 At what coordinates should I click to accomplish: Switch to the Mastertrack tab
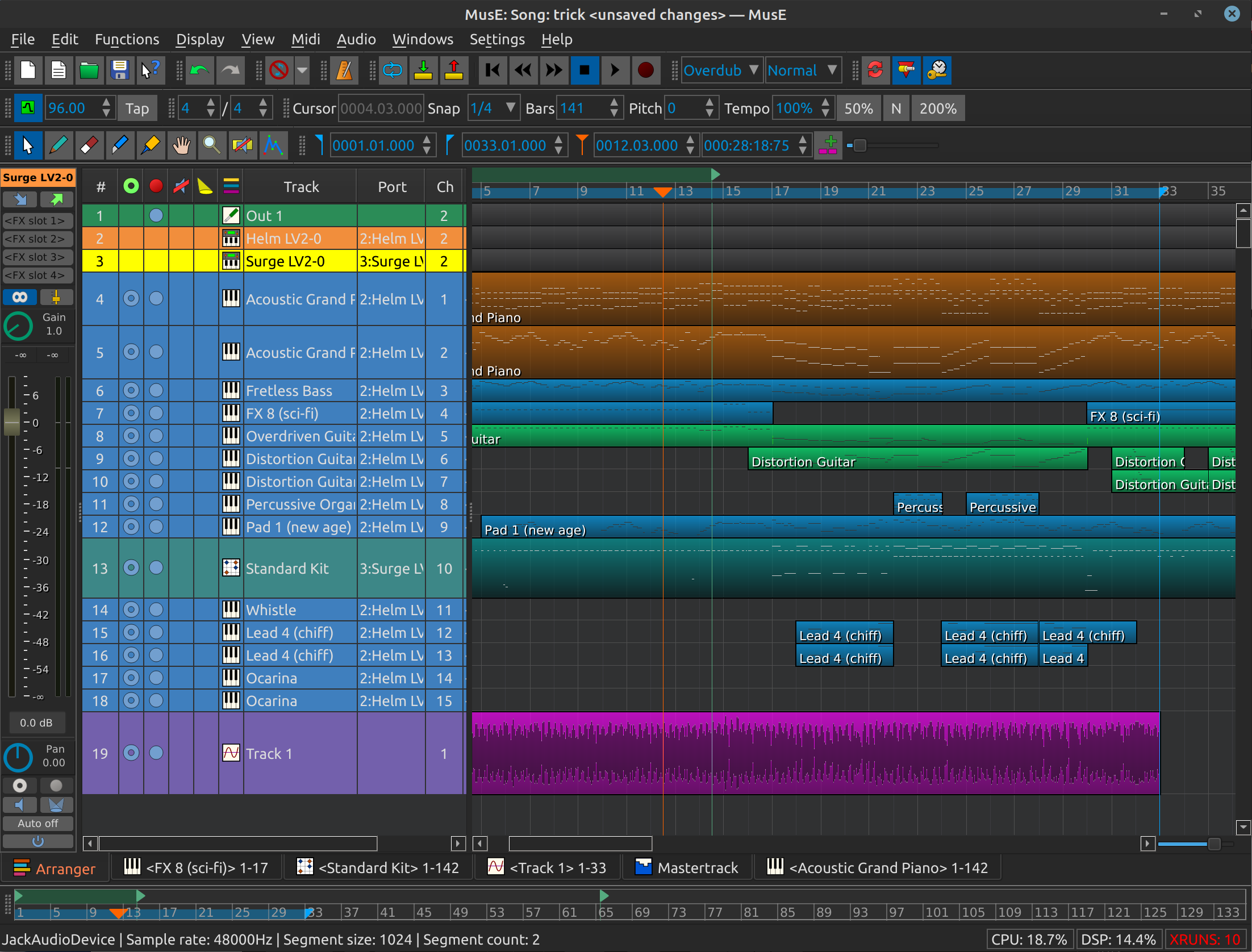click(687, 868)
